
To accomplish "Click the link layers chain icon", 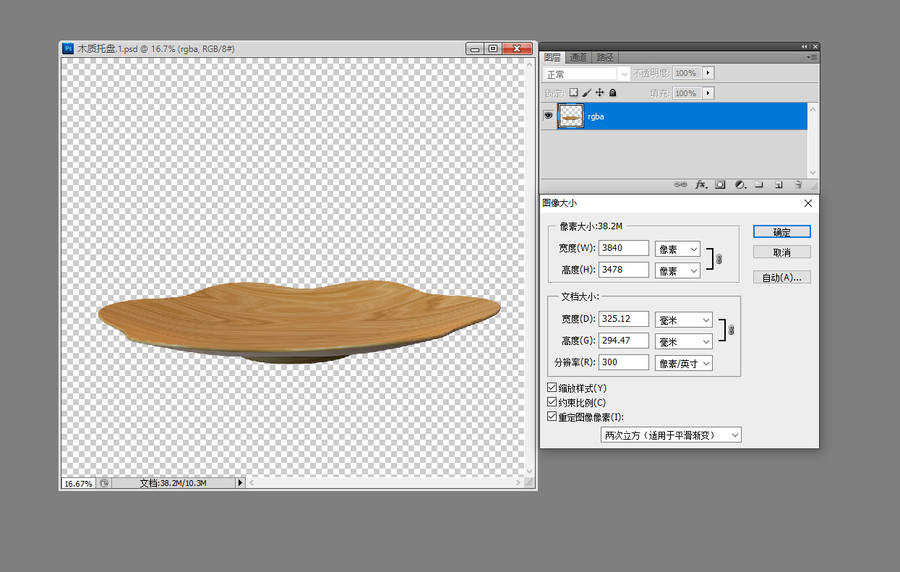I will pos(680,185).
